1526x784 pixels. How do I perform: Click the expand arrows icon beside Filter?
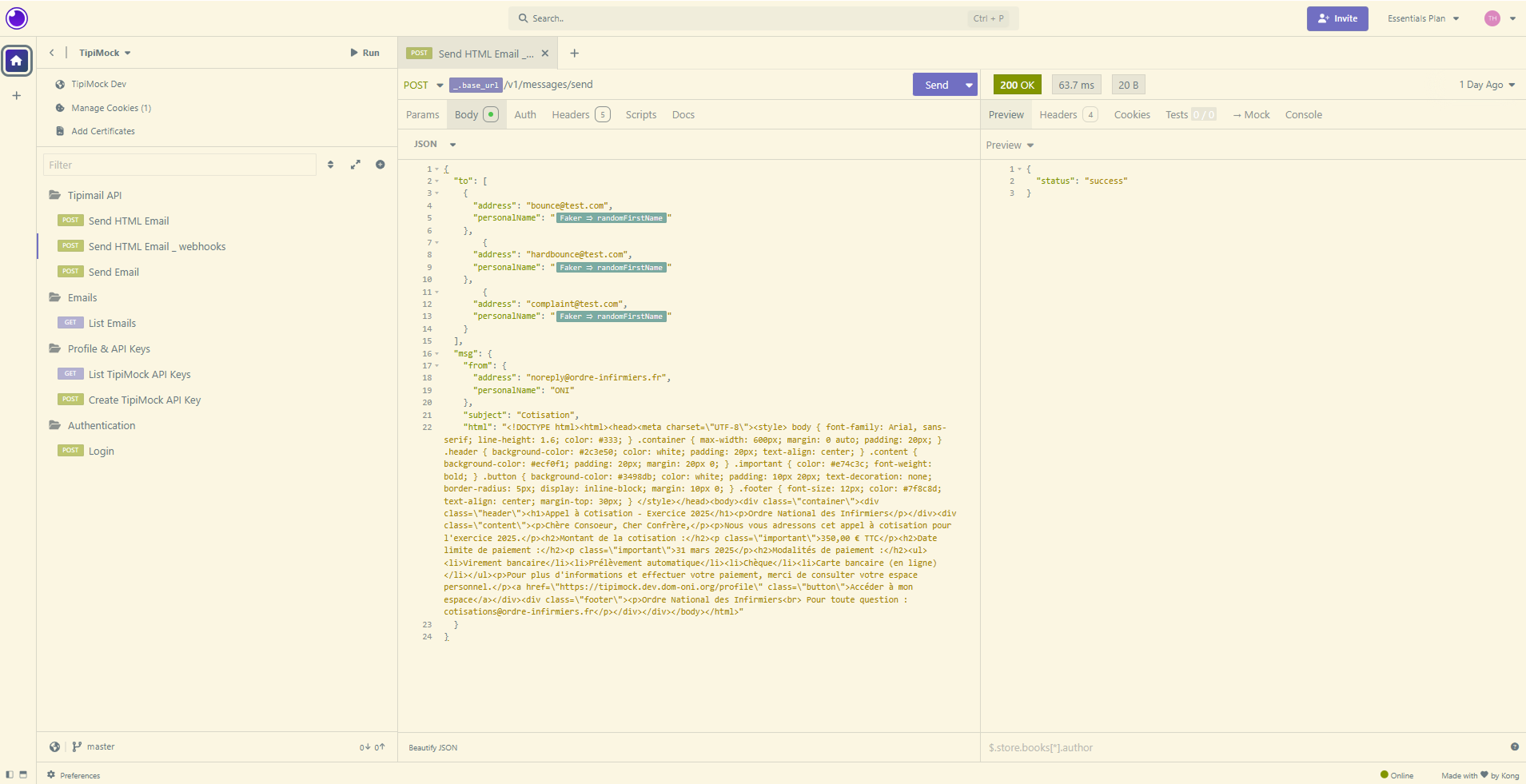(x=356, y=165)
